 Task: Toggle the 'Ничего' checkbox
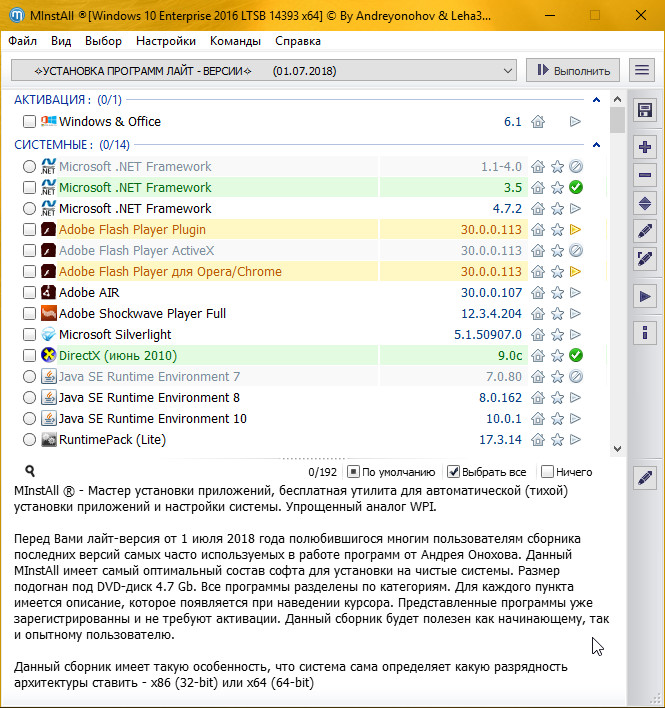click(x=547, y=472)
